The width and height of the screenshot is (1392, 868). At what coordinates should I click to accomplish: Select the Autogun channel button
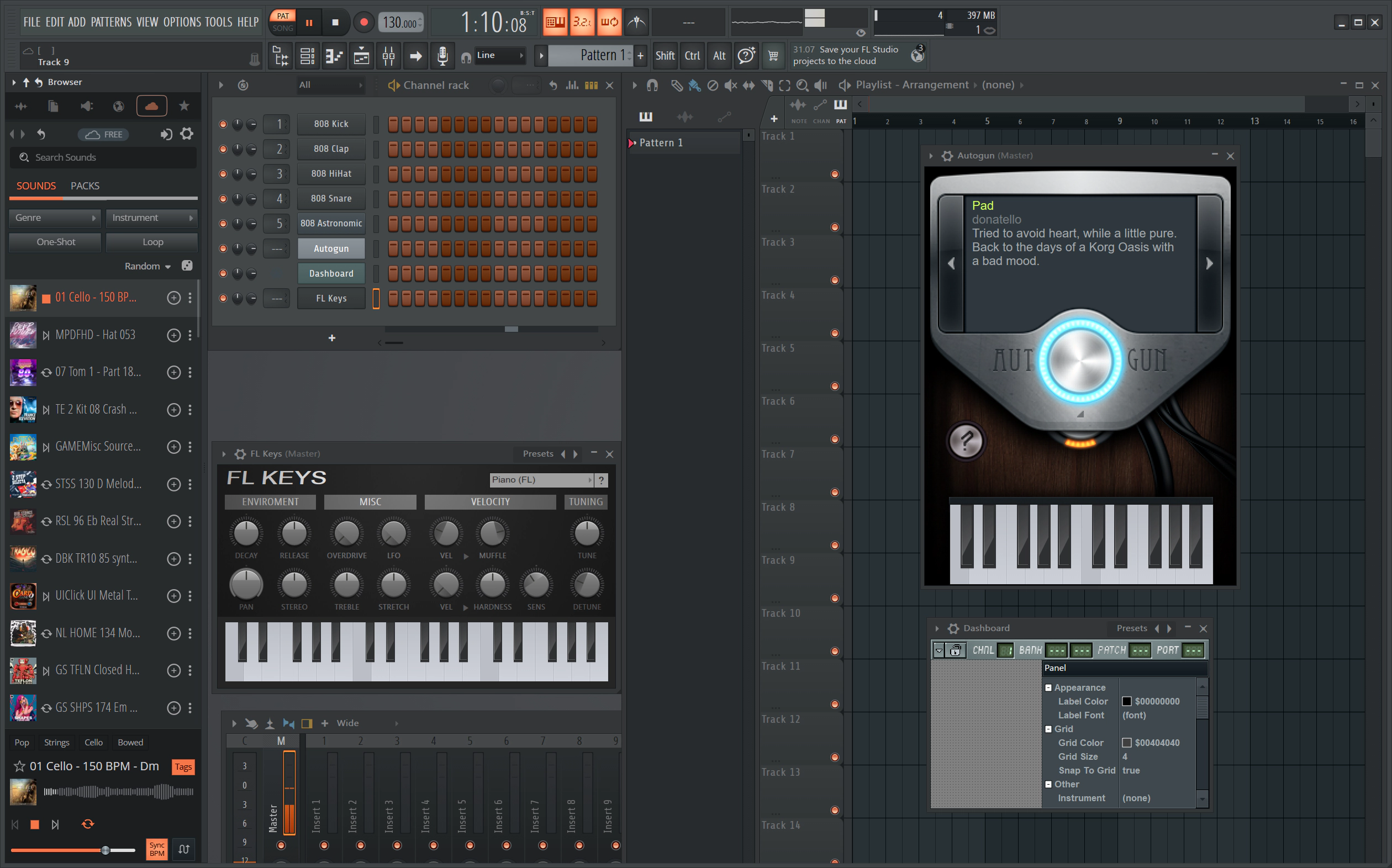pyautogui.click(x=331, y=248)
